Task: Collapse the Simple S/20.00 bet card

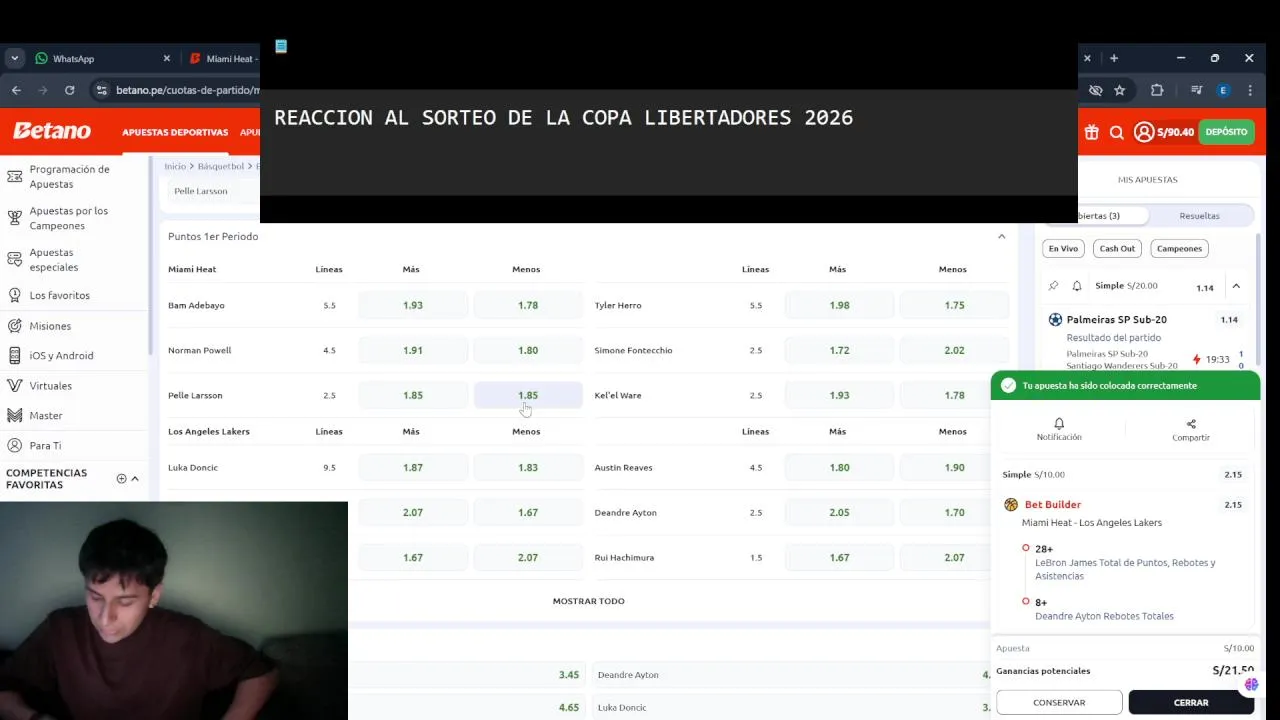Action: pyautogui.click(x=1236, y=287)
